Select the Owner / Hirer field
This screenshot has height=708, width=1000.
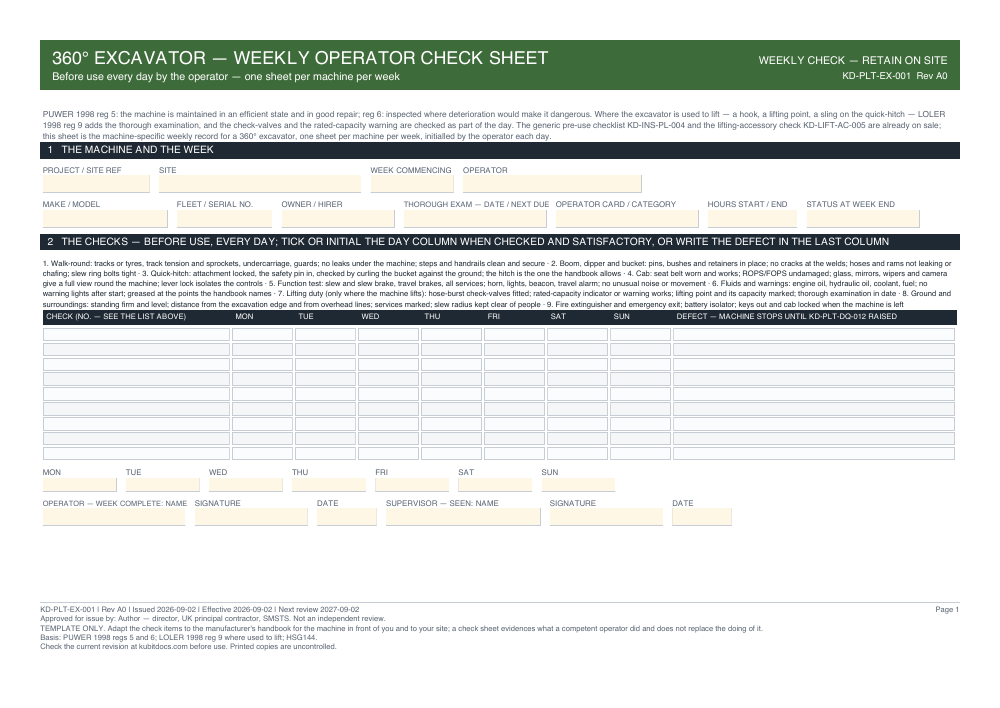click(x=338, y=218)
